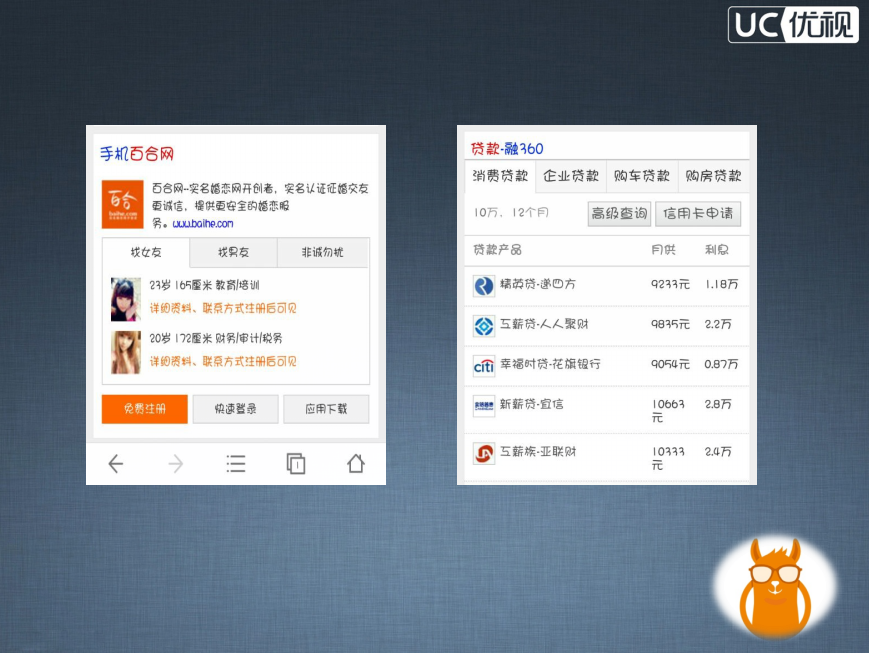
Task: Click the 利息 column header
Action: 717,250
